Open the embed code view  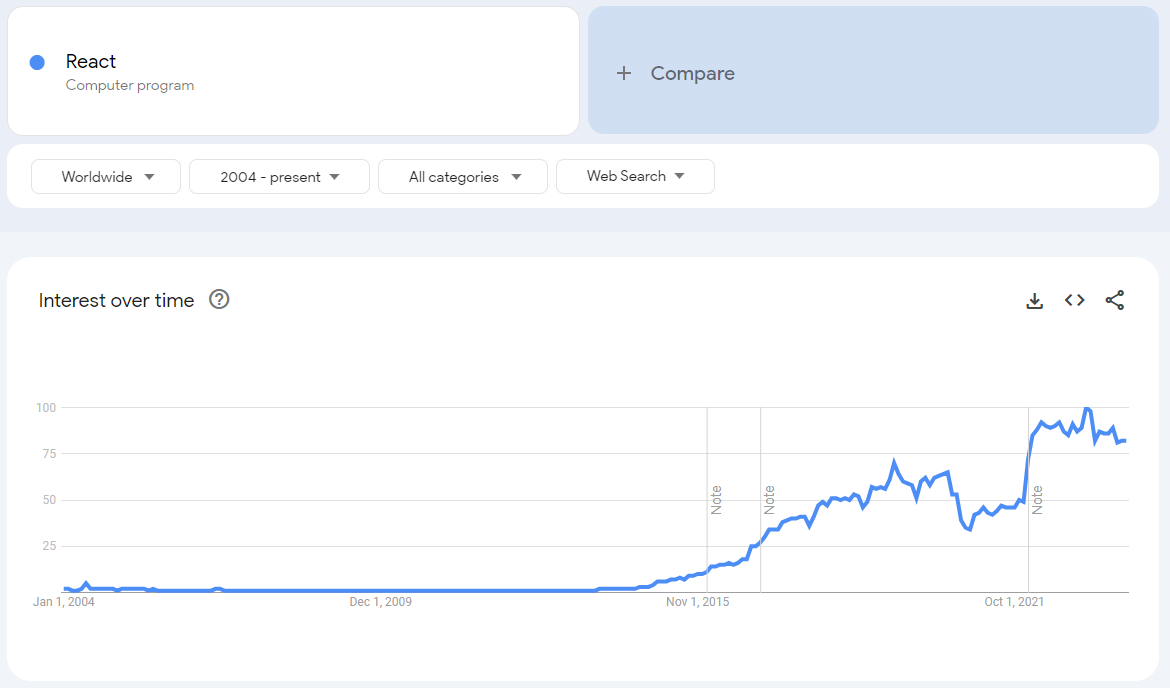(x=1074, y=300)
